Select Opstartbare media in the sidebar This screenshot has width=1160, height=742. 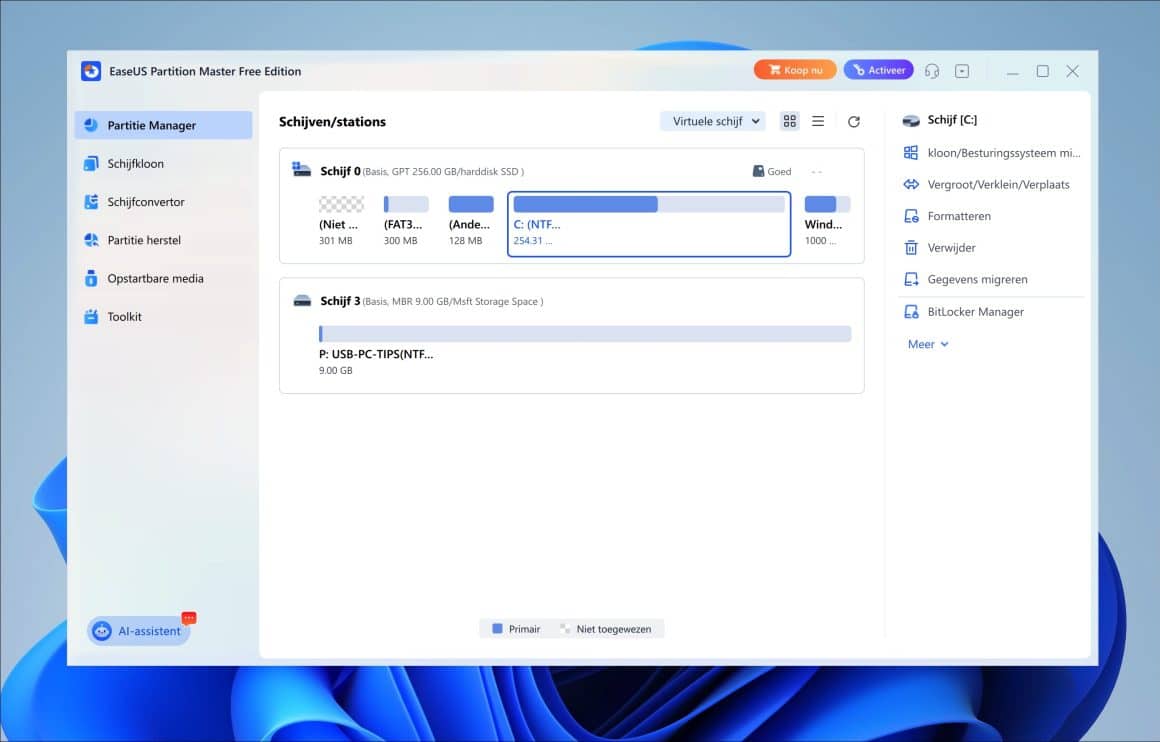tap(154, 278)
